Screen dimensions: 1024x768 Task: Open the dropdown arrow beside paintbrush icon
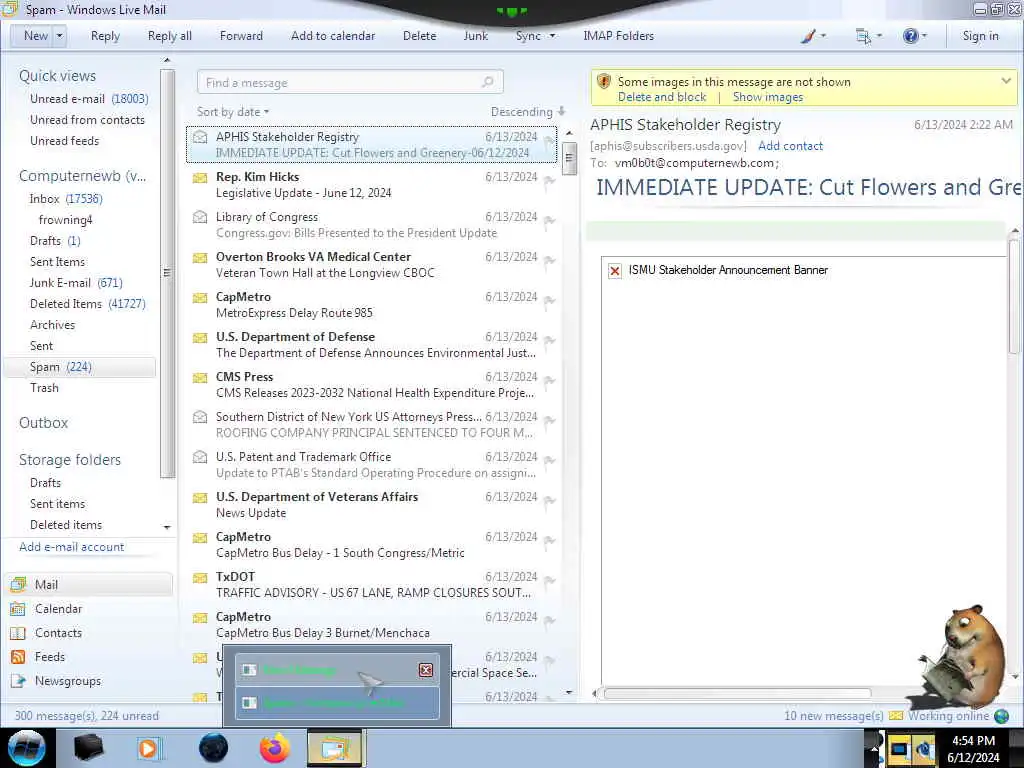point(823,36)
